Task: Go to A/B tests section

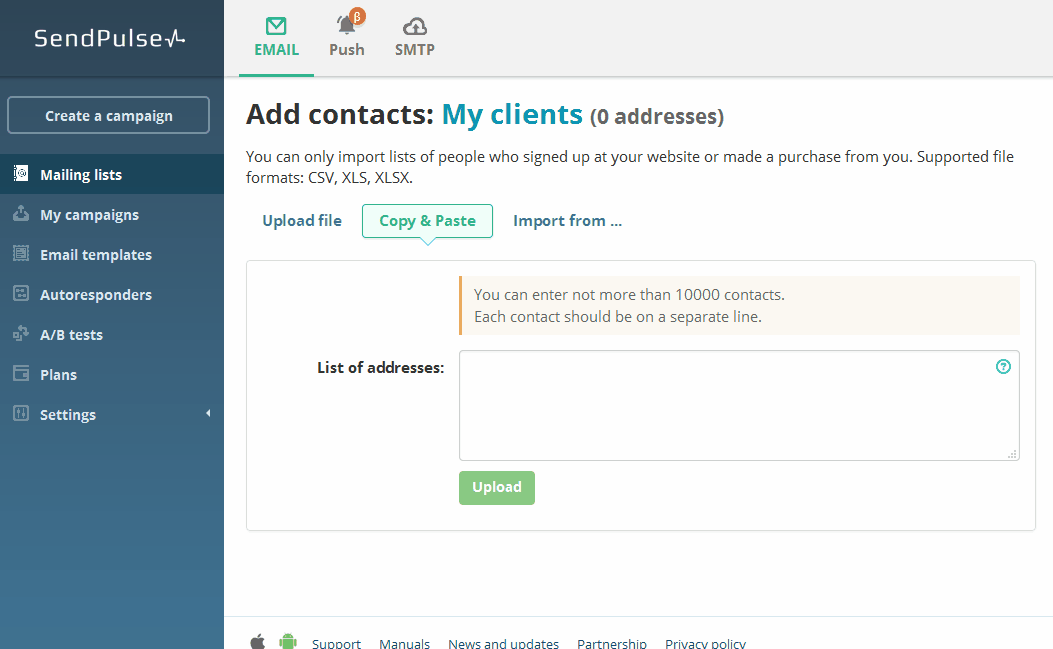Action: [x=71, y=335]
